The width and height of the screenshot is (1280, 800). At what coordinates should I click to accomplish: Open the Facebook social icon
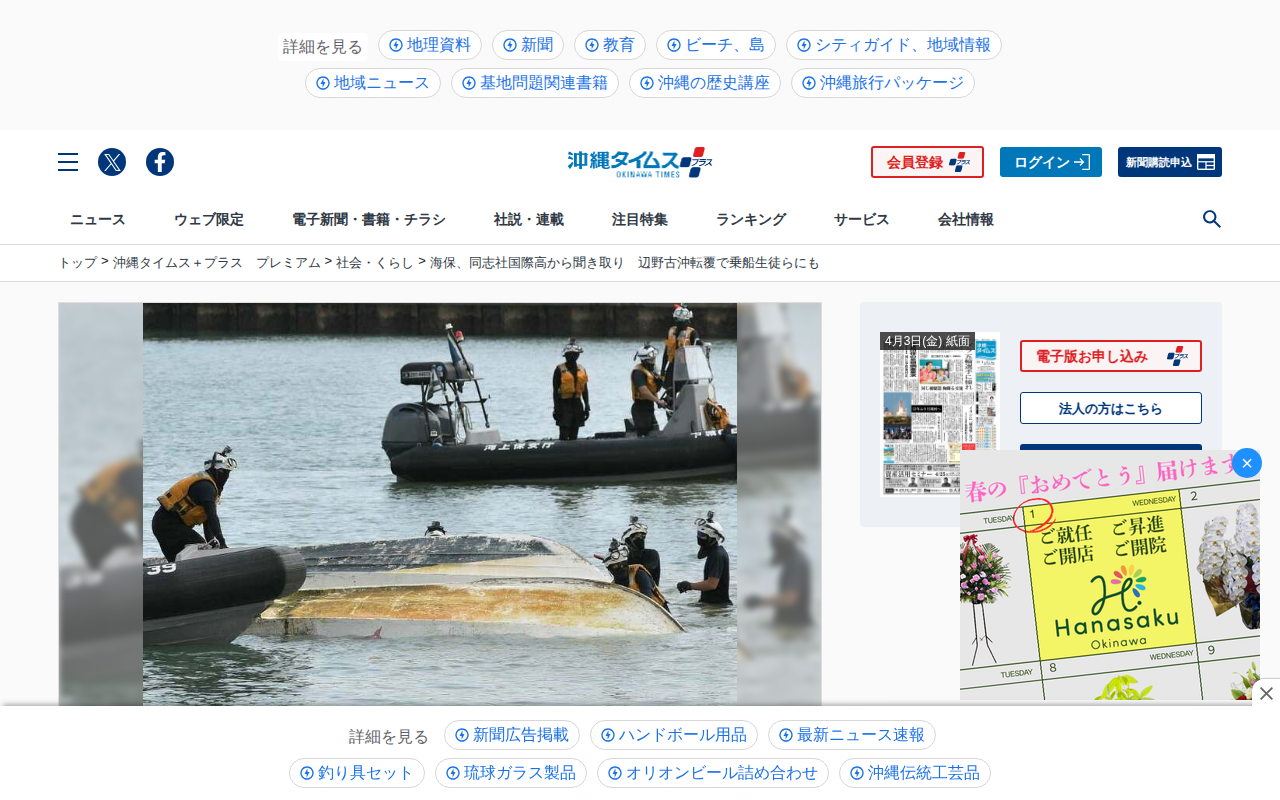tap(160, 162)
